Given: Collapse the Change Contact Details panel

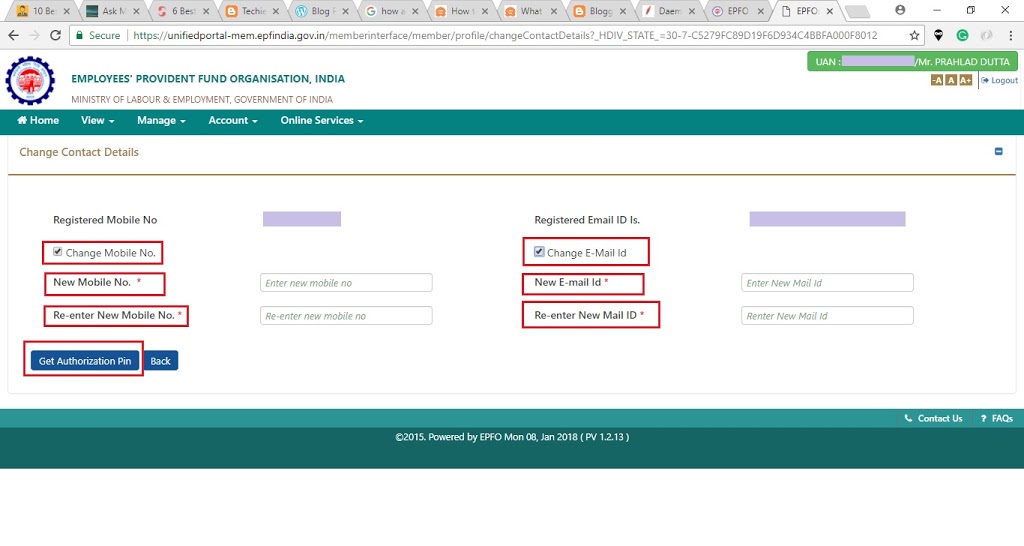Looking at the screenshot, I should tap(999, 152).
